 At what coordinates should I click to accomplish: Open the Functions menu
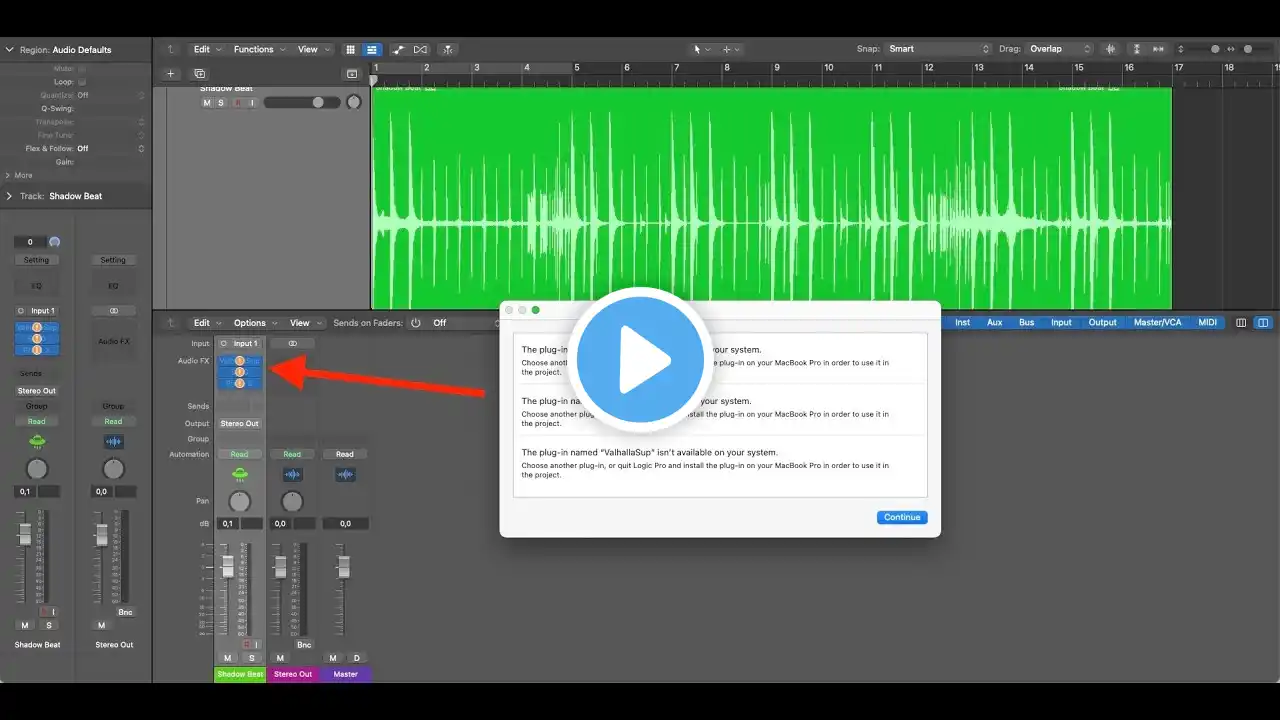pos(259,49)
